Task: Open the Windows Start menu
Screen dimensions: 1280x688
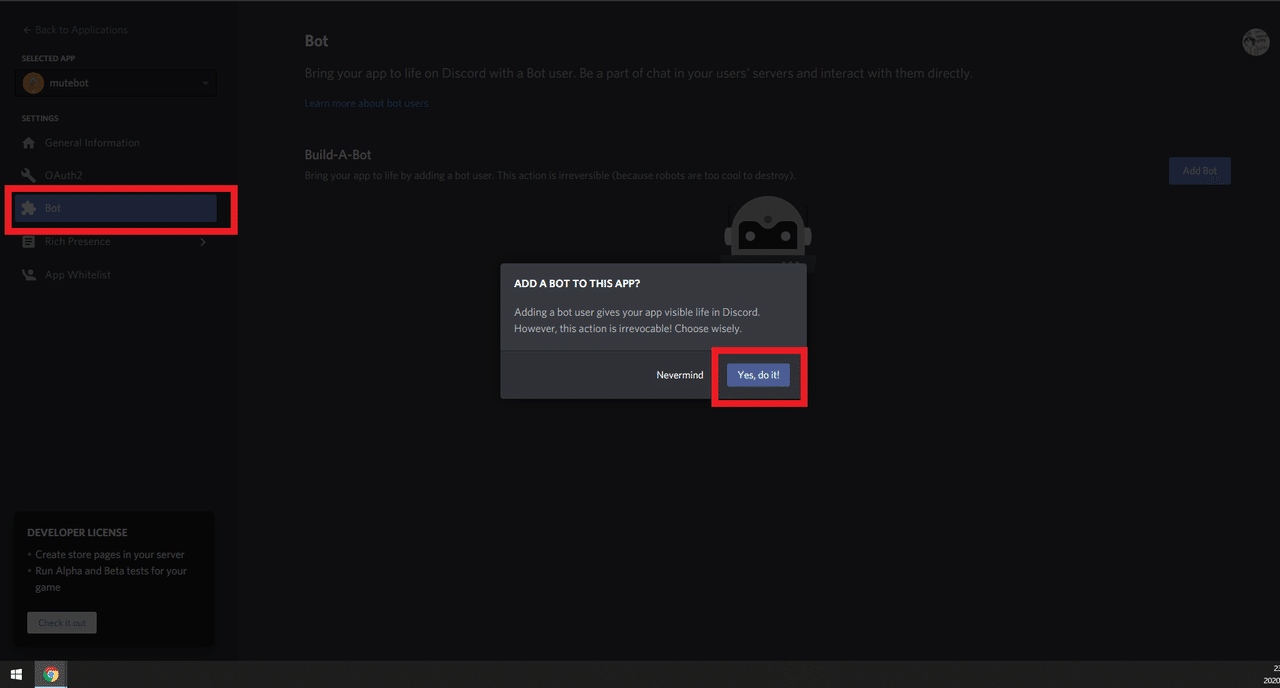Action: (x=16, y=675)
